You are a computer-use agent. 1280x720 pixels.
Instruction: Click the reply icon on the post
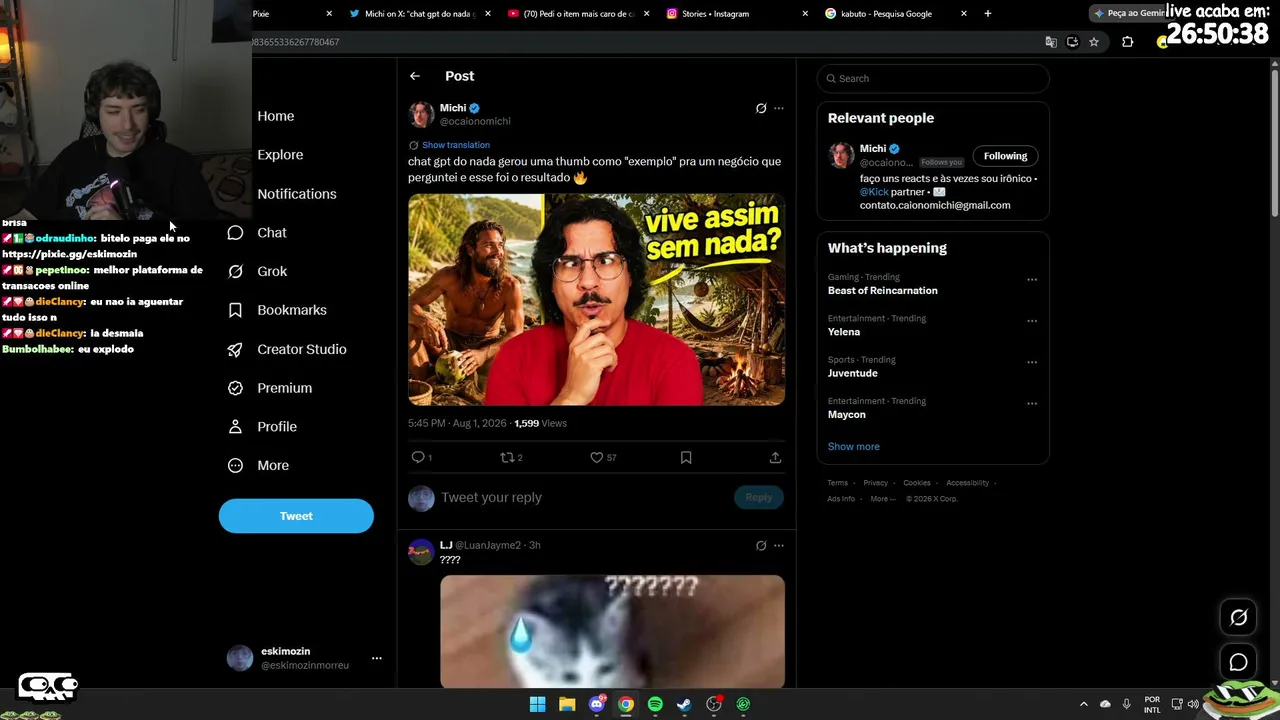(x=418, y=457)
